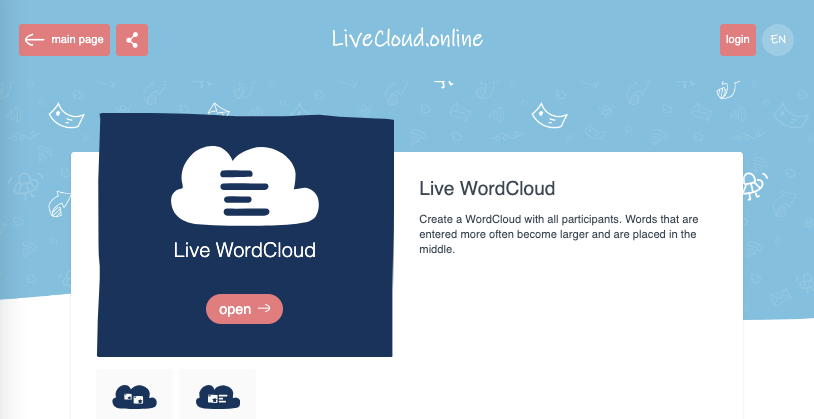Screen dimensions: 814x419
Task: Open the EN language selector
Action: (x=778, y=40)
